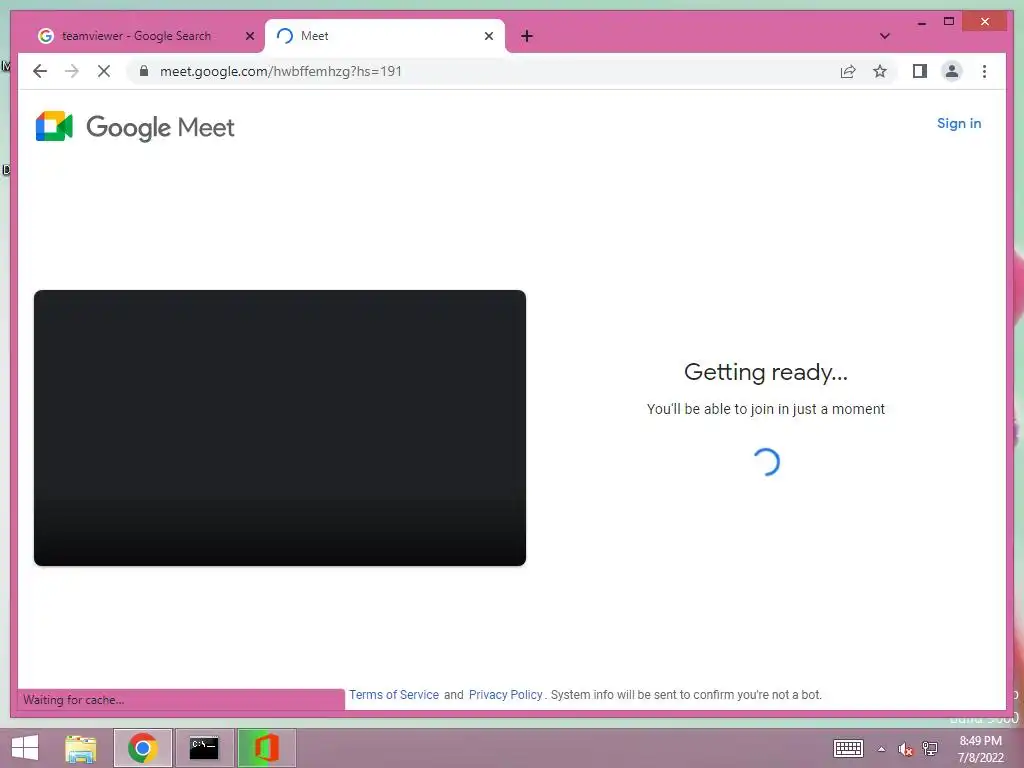Open the Chrome three-dot menu
This screenshot has height=768, width=1024.
pyautogui.click(x=984, y=71)
